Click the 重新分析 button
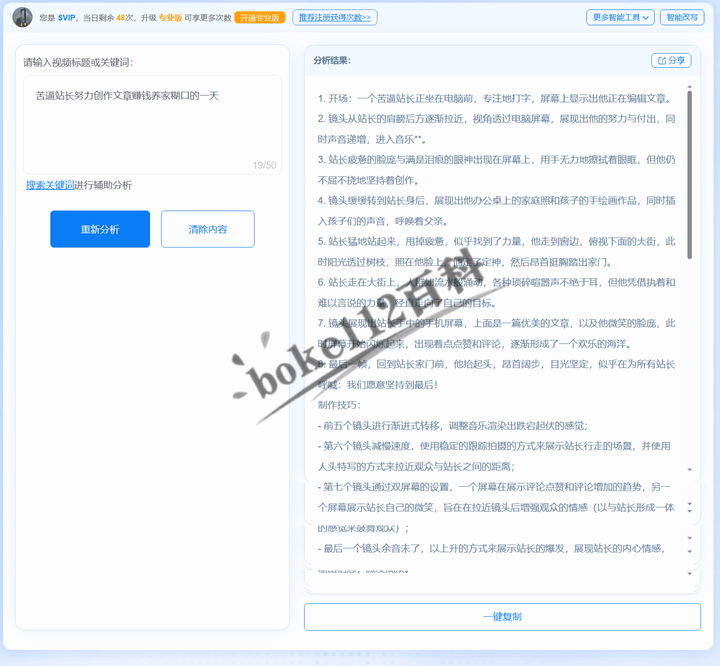The width and height of the screenshot is (720, 666). (x=100, y=229)
